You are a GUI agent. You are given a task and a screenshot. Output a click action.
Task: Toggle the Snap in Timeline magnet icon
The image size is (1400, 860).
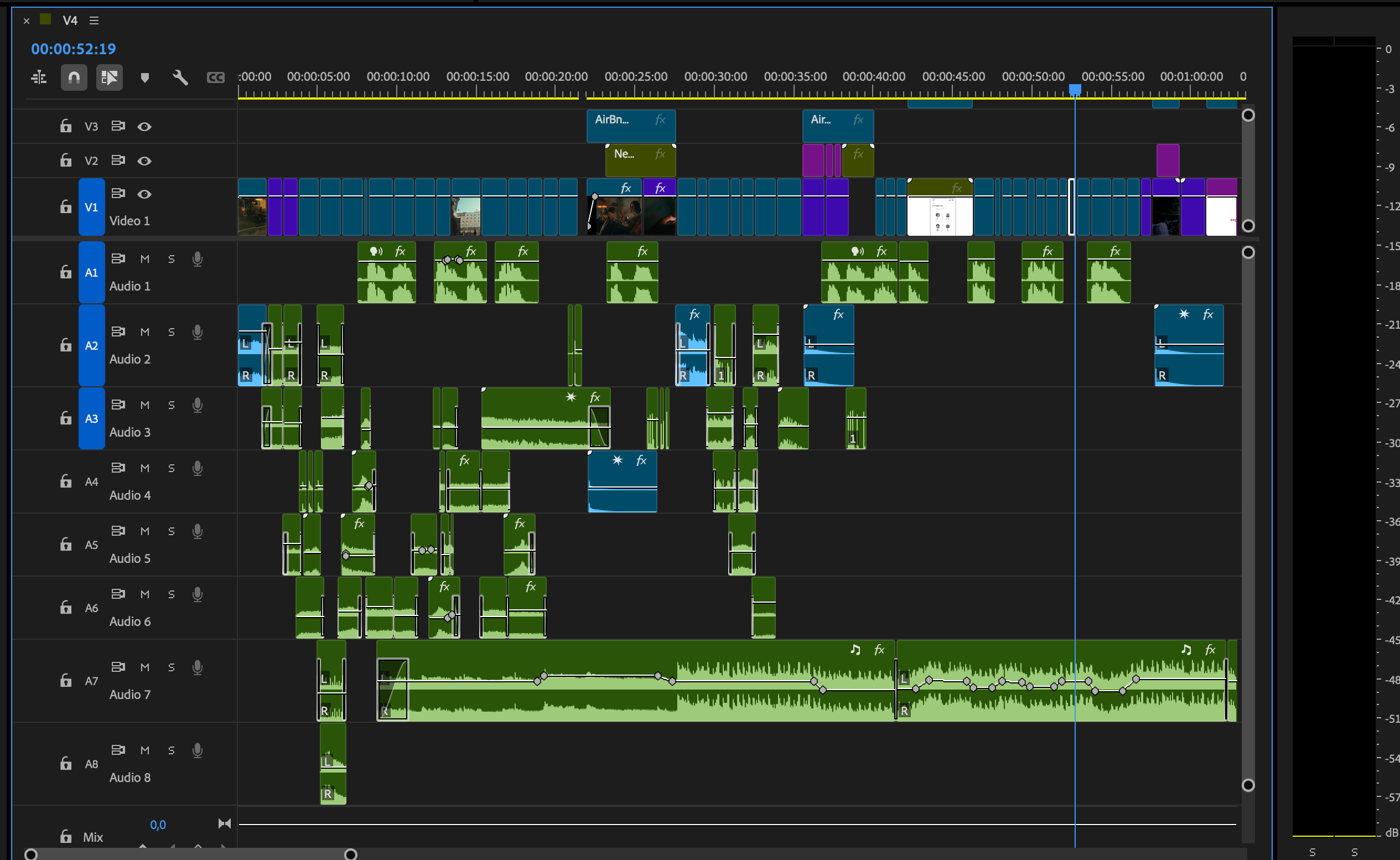(74, 77)
